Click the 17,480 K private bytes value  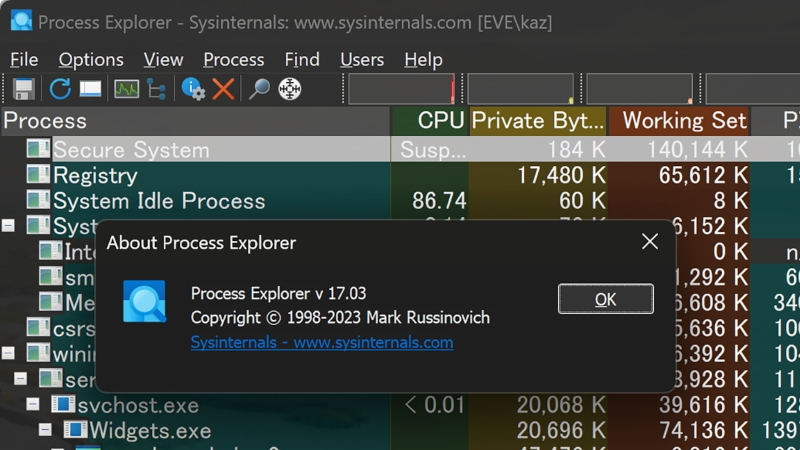pos(562,176)
